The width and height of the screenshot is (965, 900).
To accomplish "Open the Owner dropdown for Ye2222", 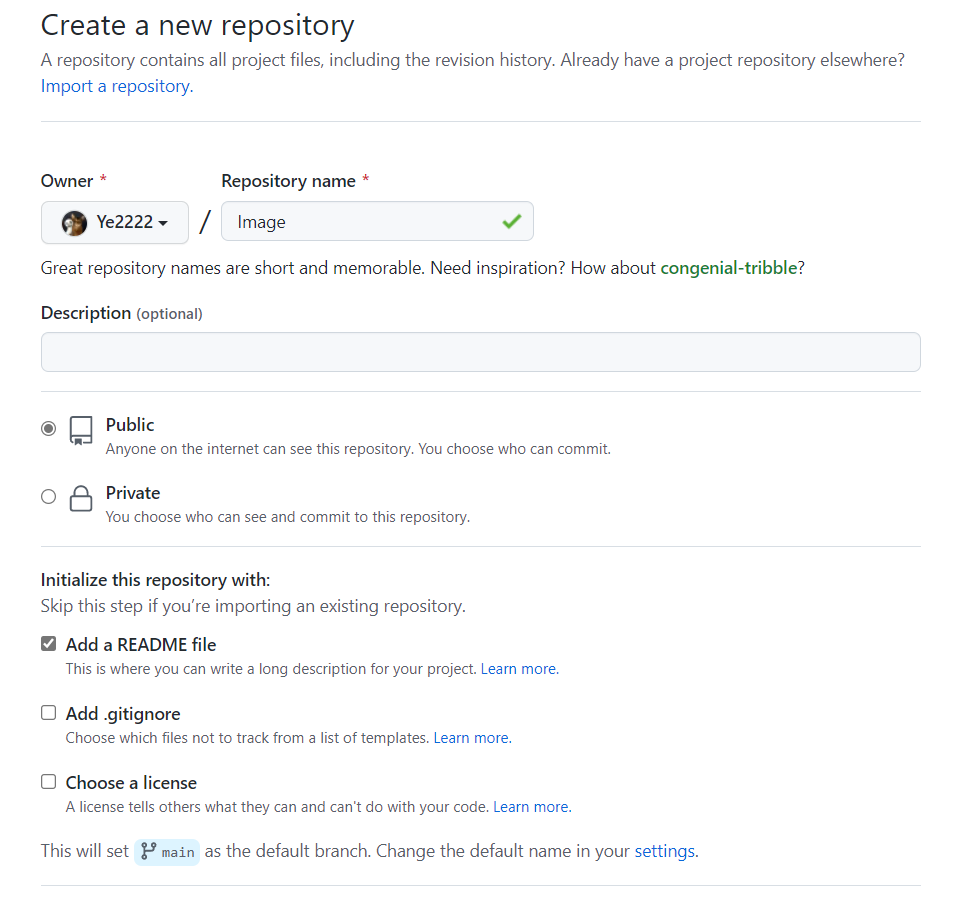I will point(115,222).
